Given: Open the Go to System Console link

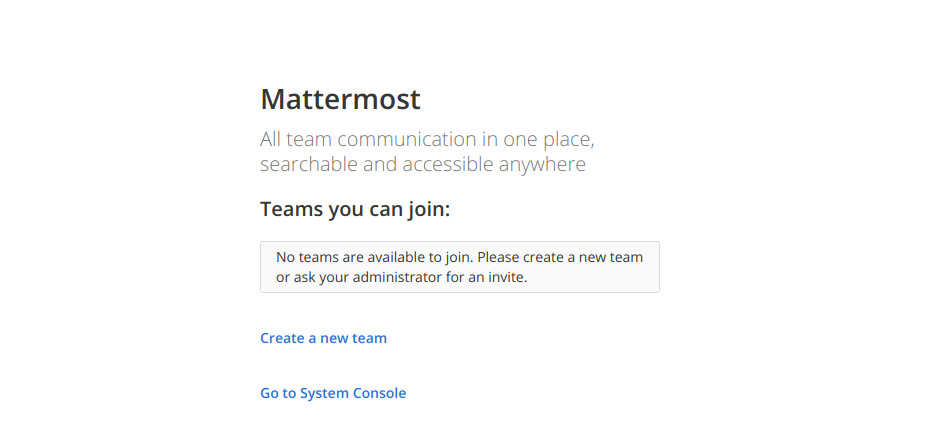Looking at the screenshot, I should click(333, 393).
